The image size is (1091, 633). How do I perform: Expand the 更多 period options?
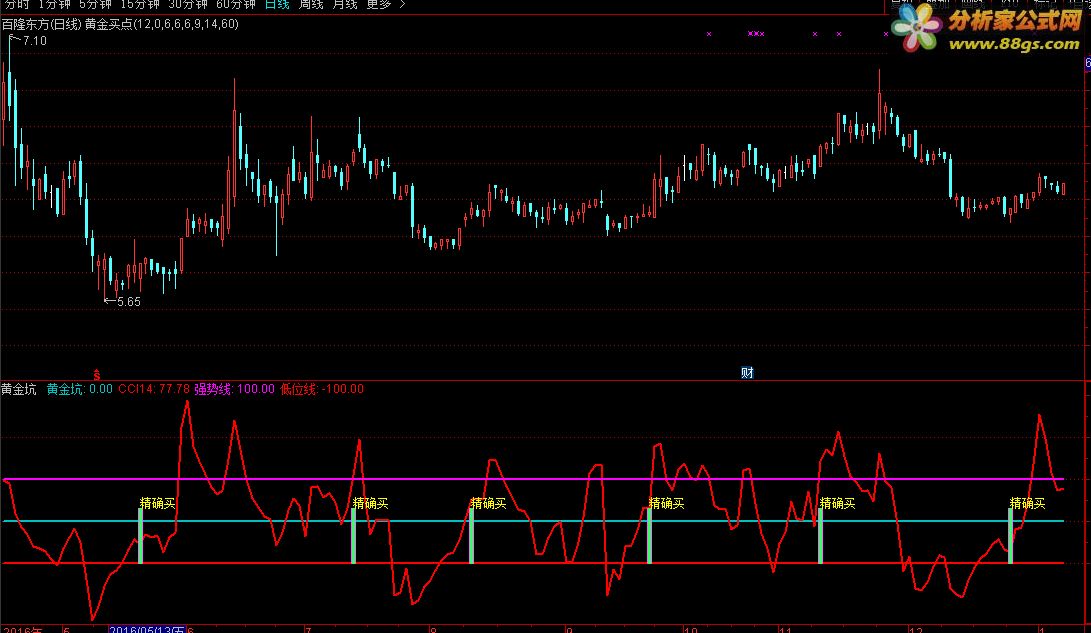pos(385,4)
